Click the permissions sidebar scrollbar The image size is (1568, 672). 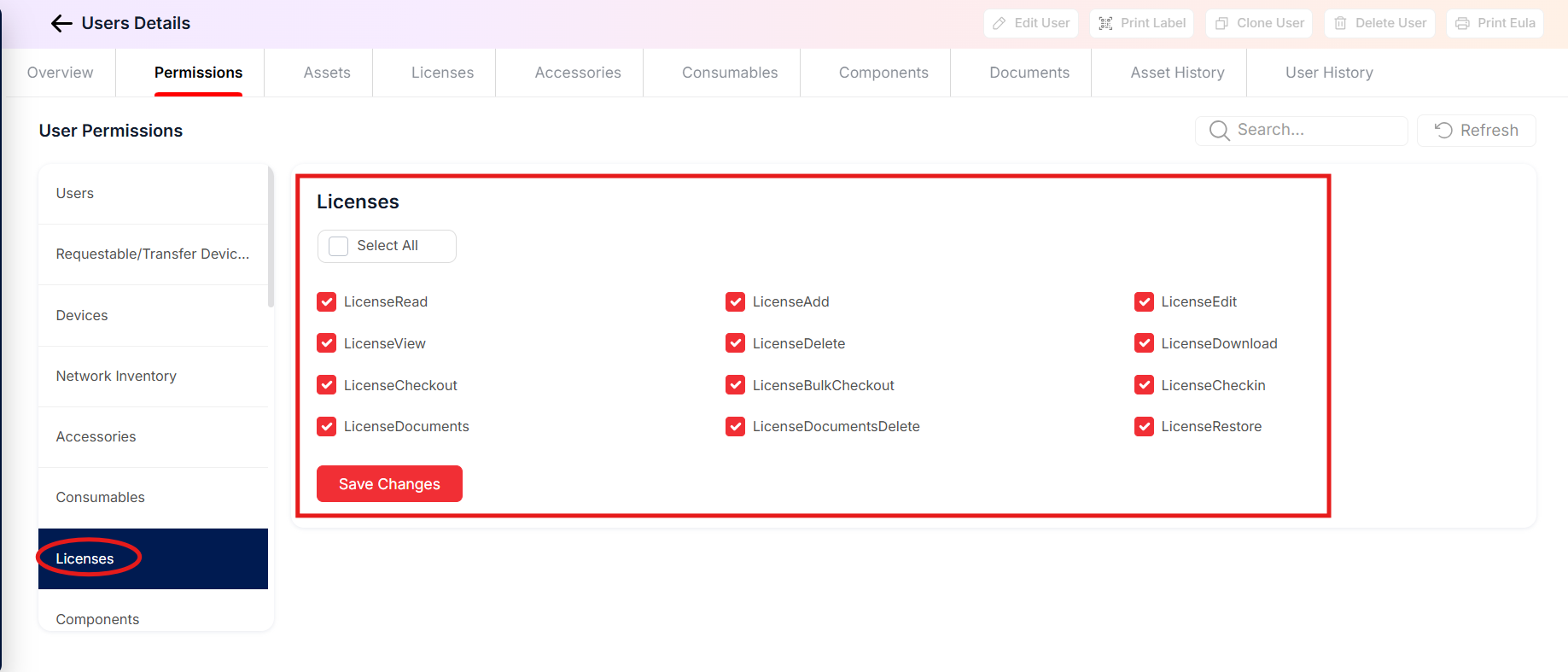(271, 236)
